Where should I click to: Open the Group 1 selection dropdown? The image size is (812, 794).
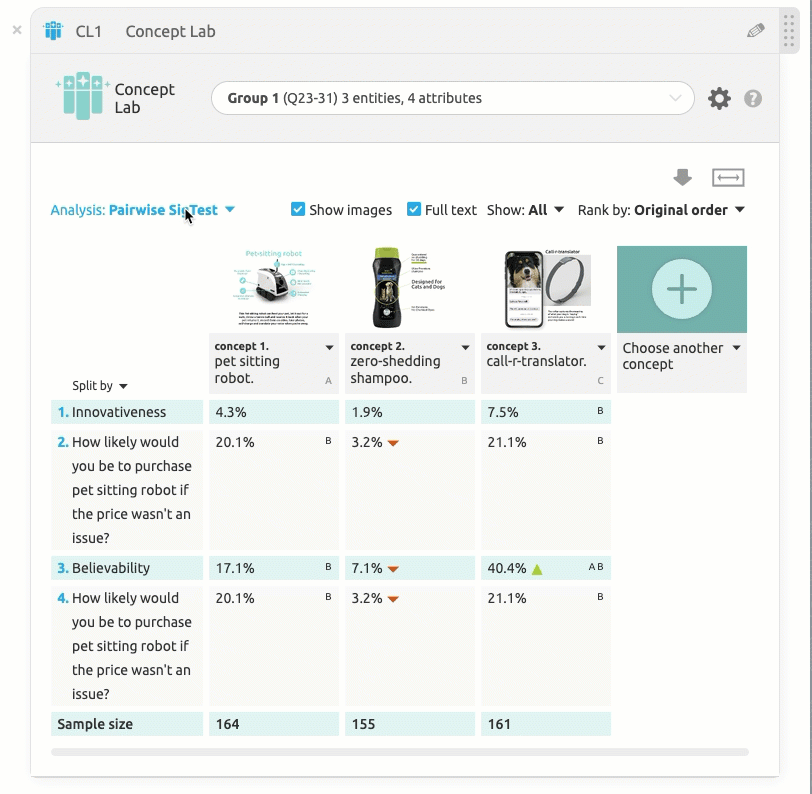[x=452, y=99]
